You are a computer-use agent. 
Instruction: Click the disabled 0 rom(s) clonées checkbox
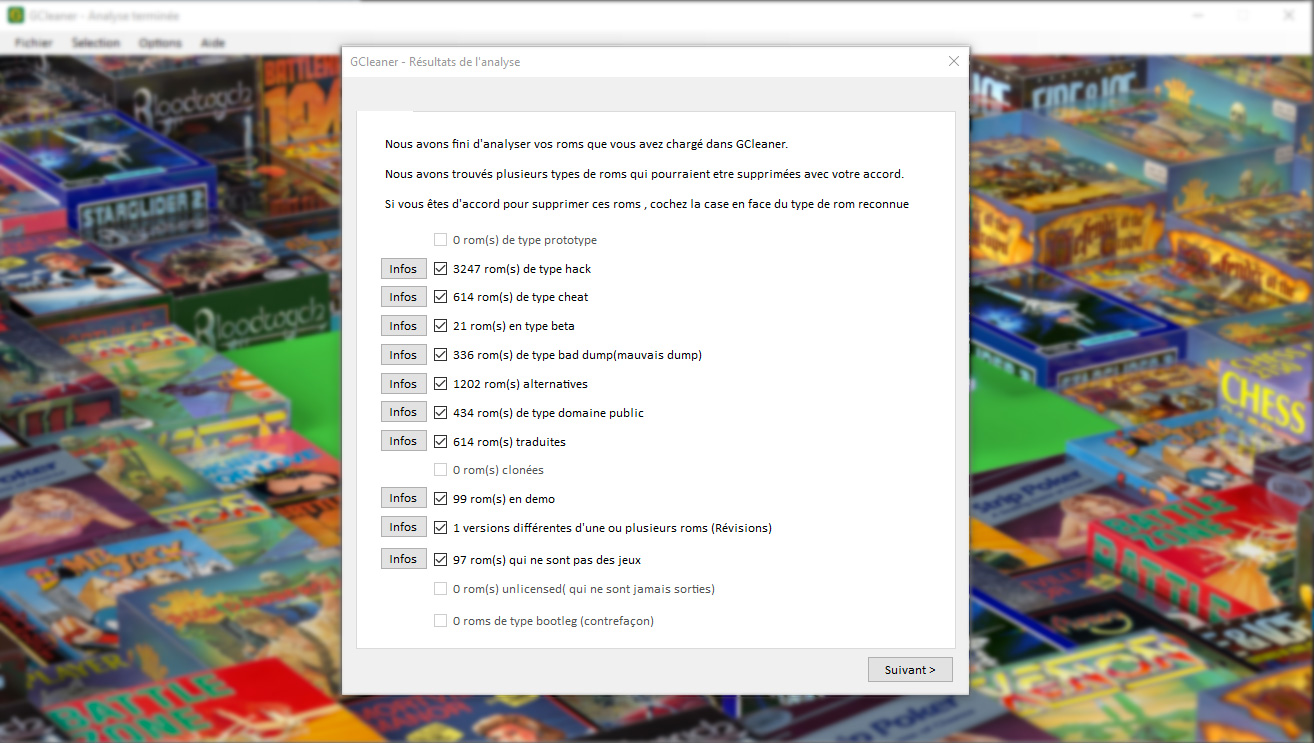pos(440,469)
